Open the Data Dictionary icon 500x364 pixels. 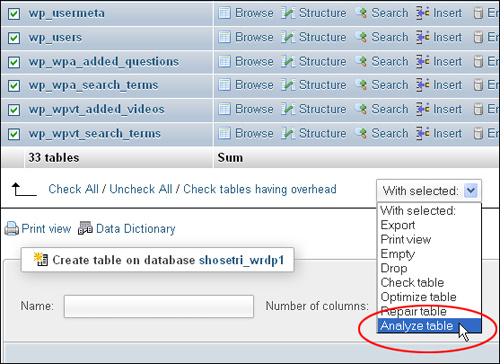85,229
